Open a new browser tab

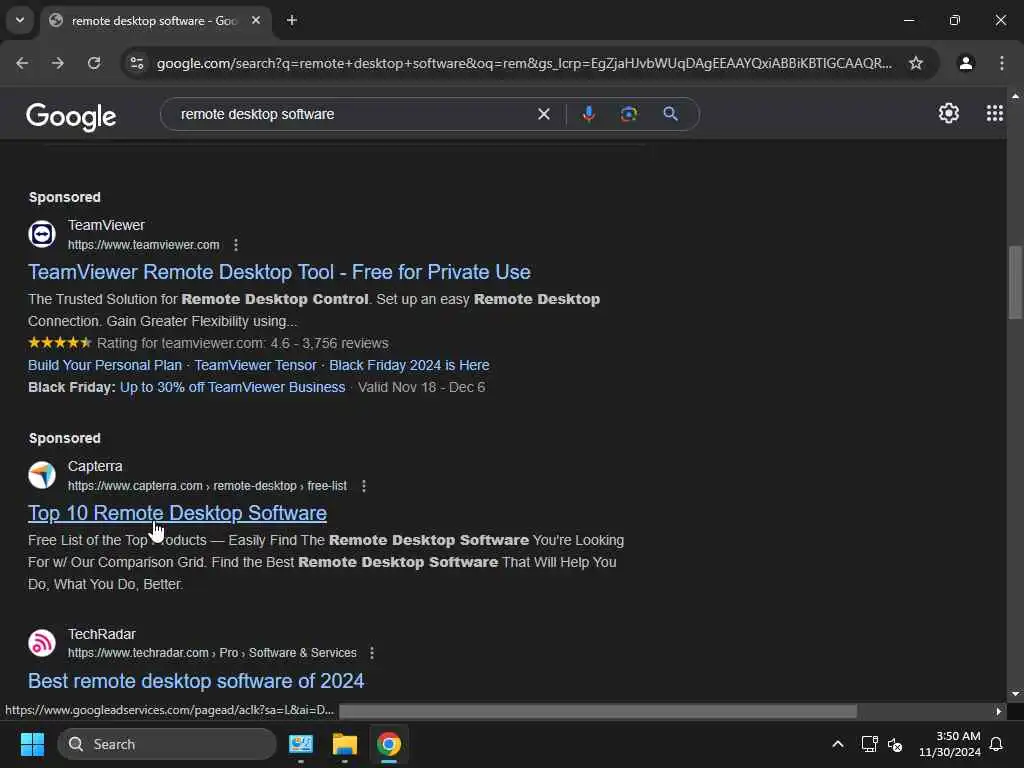pos(292,21)
